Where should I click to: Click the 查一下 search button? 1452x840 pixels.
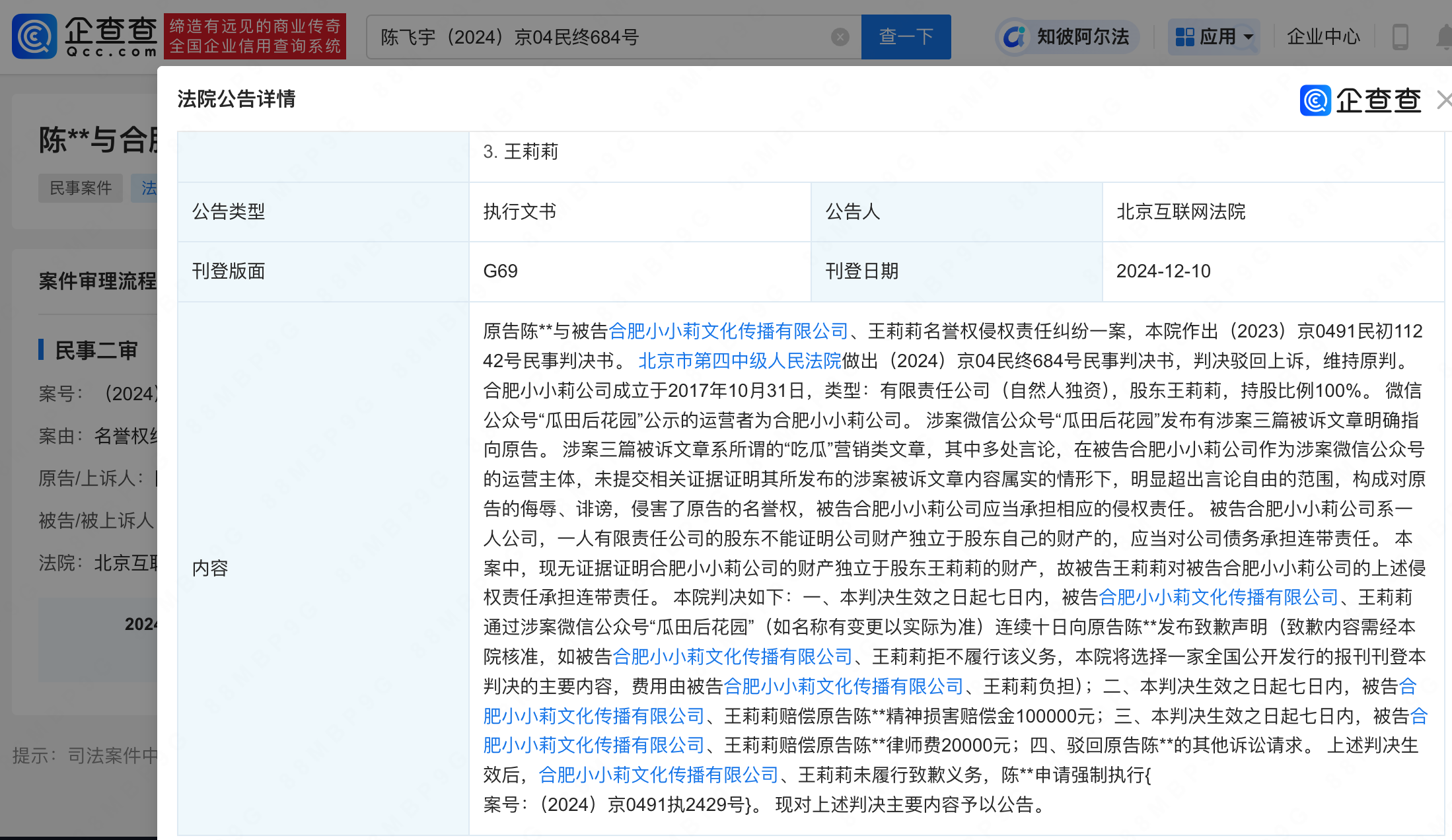906,37
